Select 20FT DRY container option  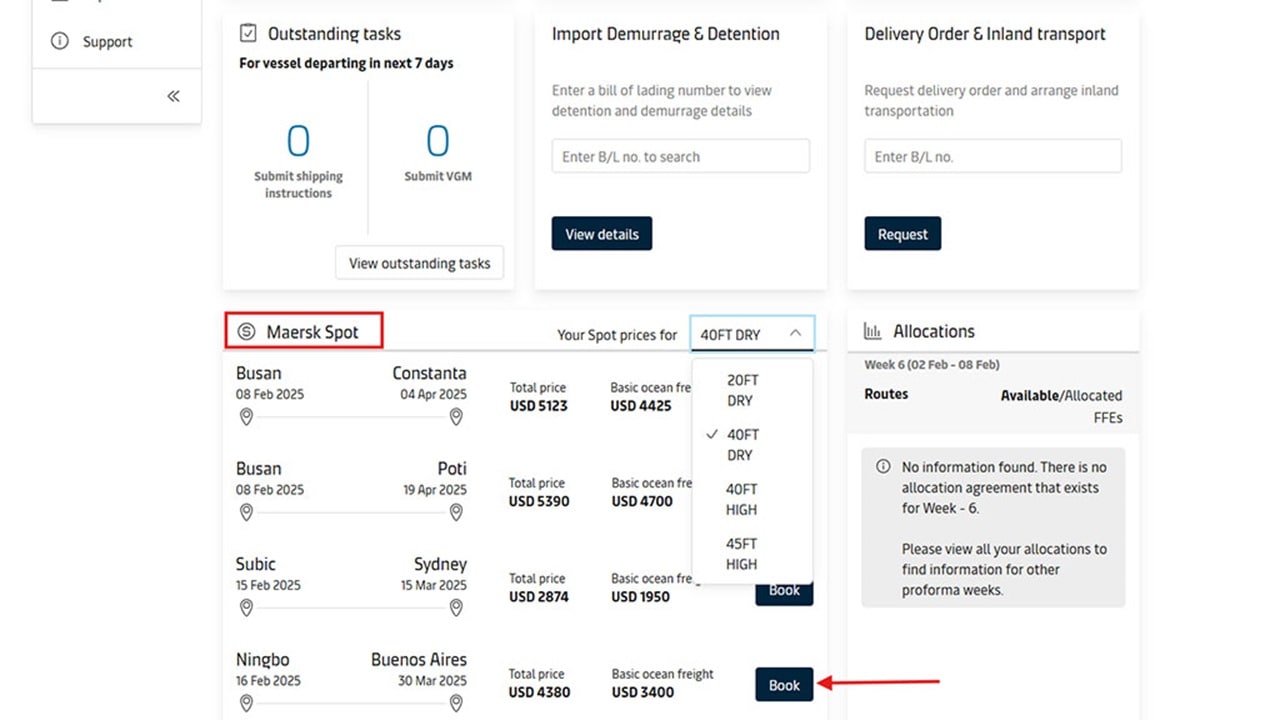point(741,390)
